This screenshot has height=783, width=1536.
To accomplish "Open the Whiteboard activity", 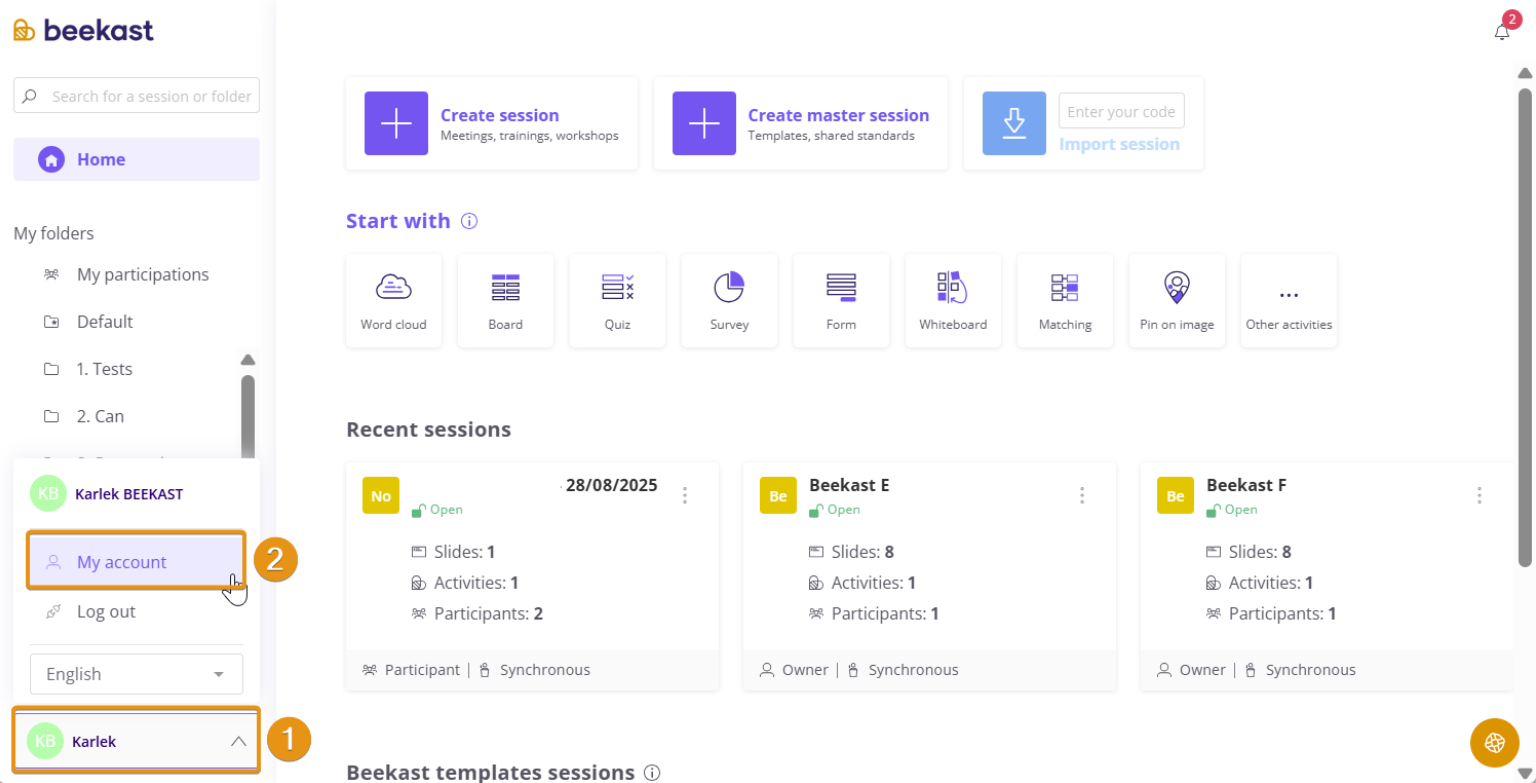I will [953, 300].
